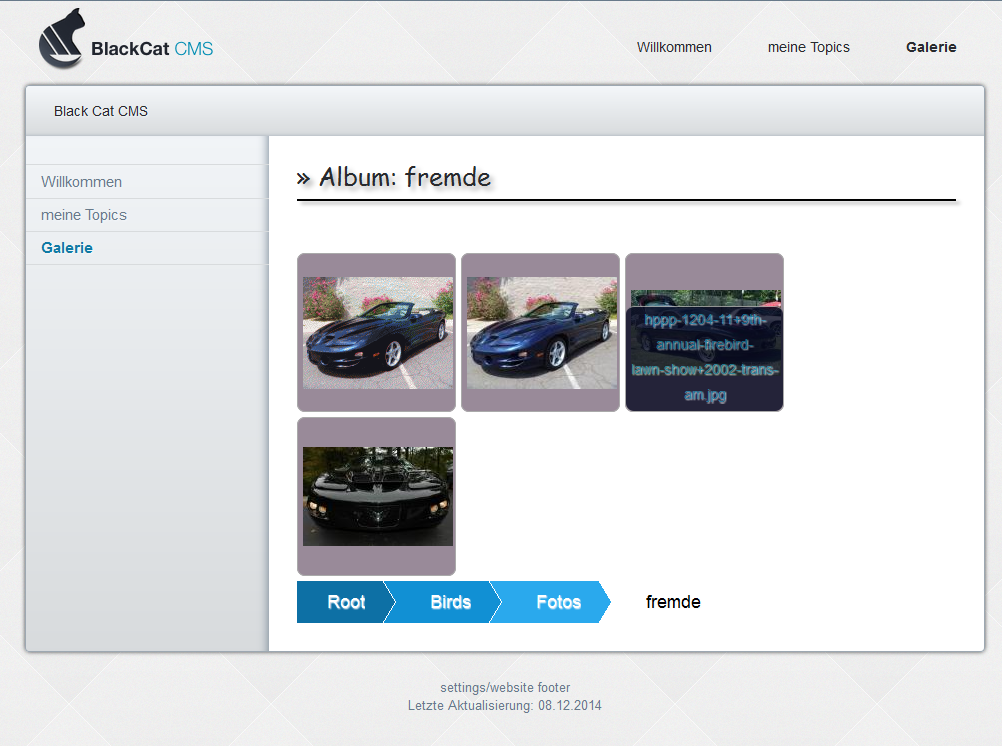Navigate to Root in the breadcrumb
Image resolution: width=1002 pixels, height=746 pixels.
(x=345, y=602)
